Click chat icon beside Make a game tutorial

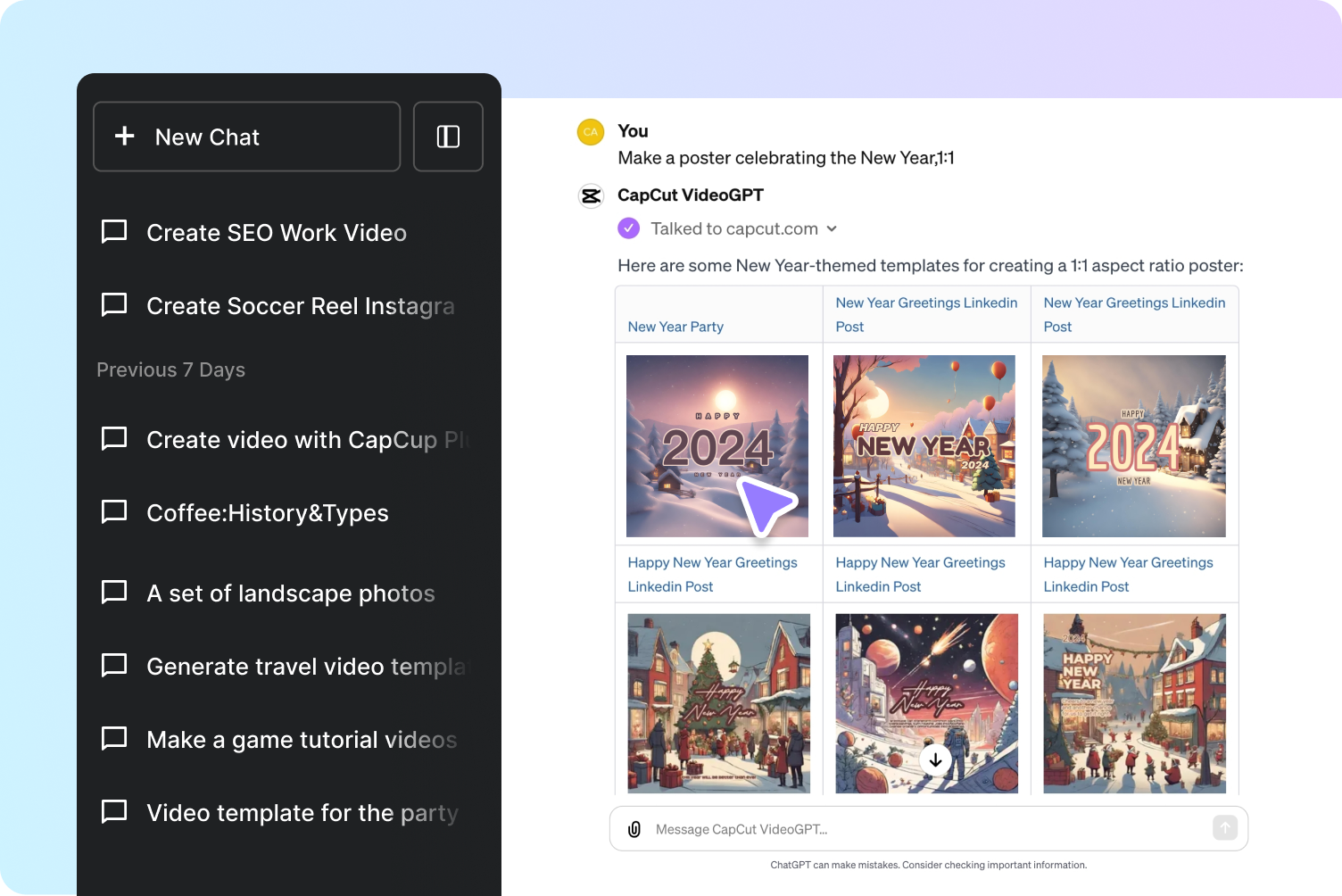point(114,739)
